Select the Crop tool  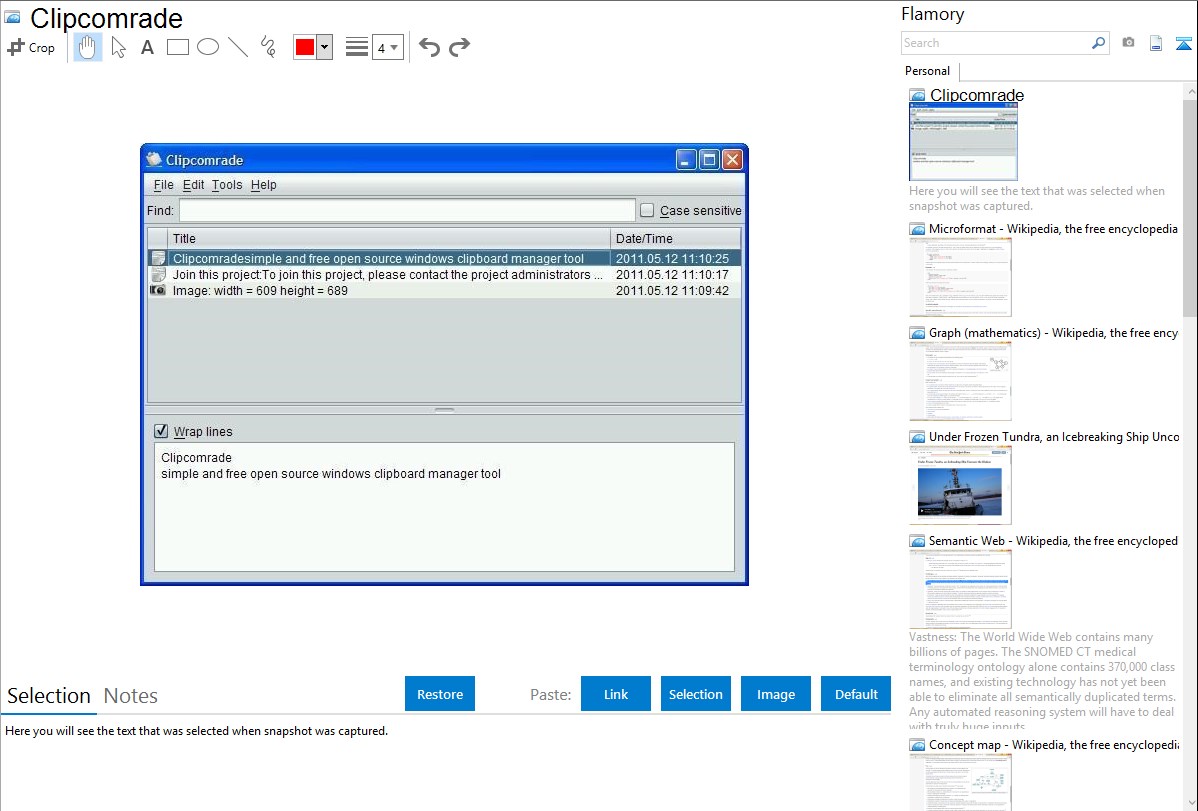click(31, 47)
